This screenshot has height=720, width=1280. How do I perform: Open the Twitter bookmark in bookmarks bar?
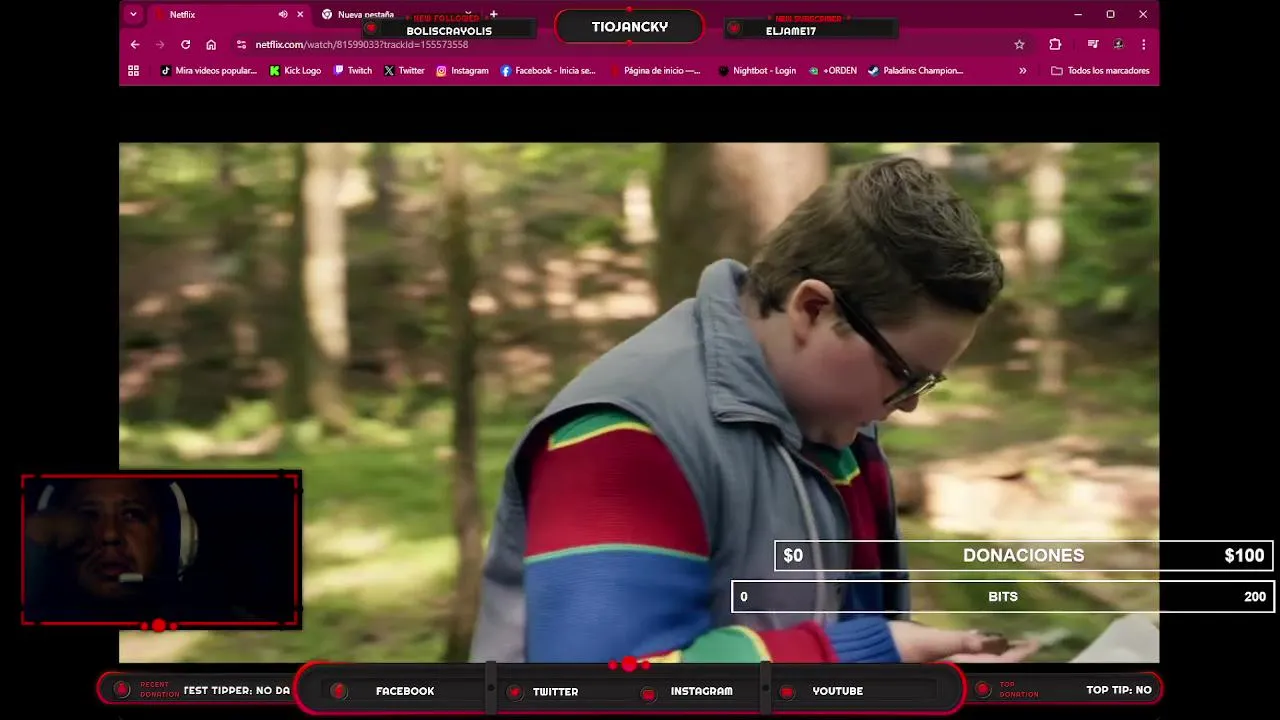pos(405,71)
